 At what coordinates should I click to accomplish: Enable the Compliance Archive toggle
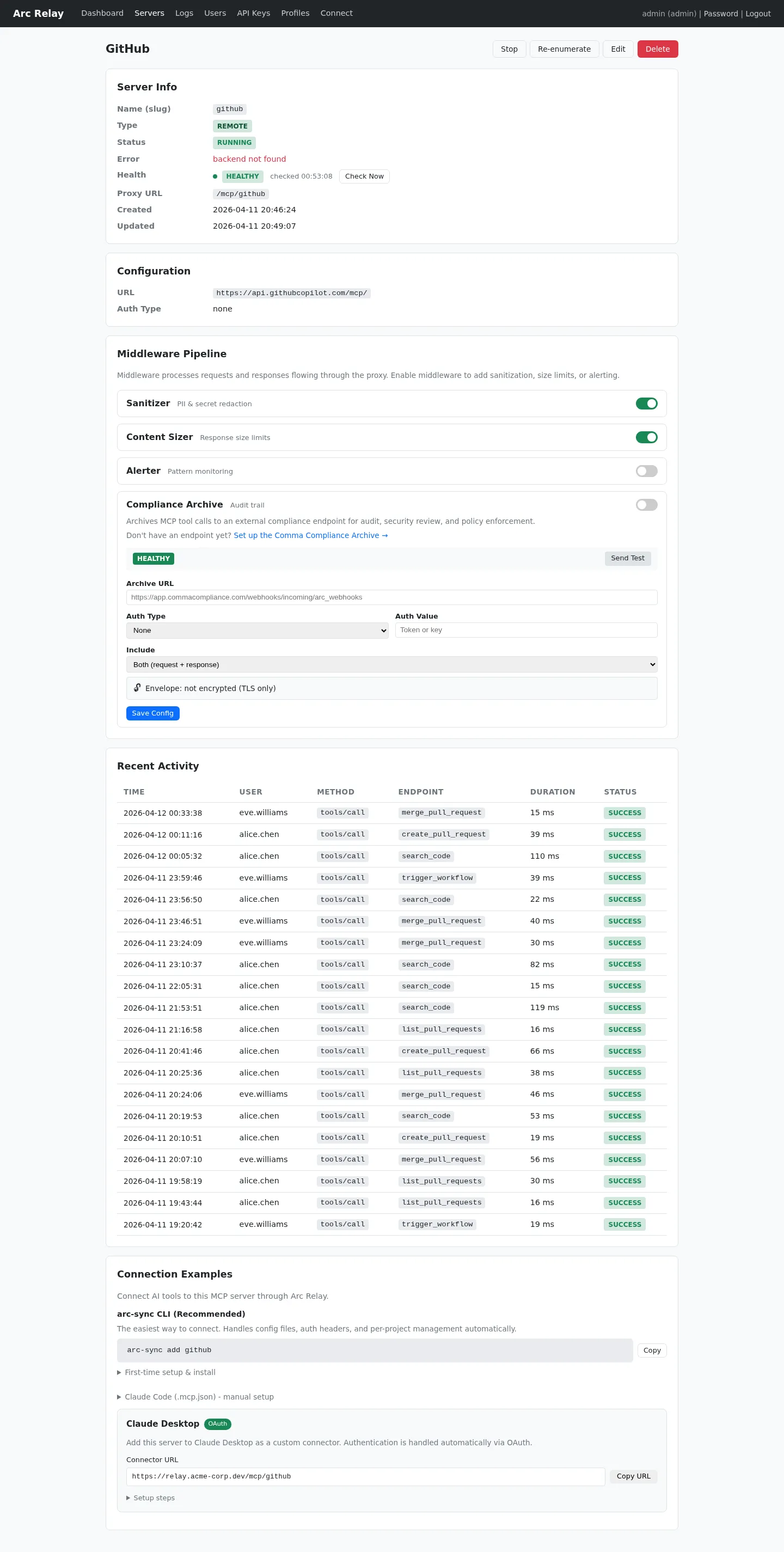pos(647,505)
